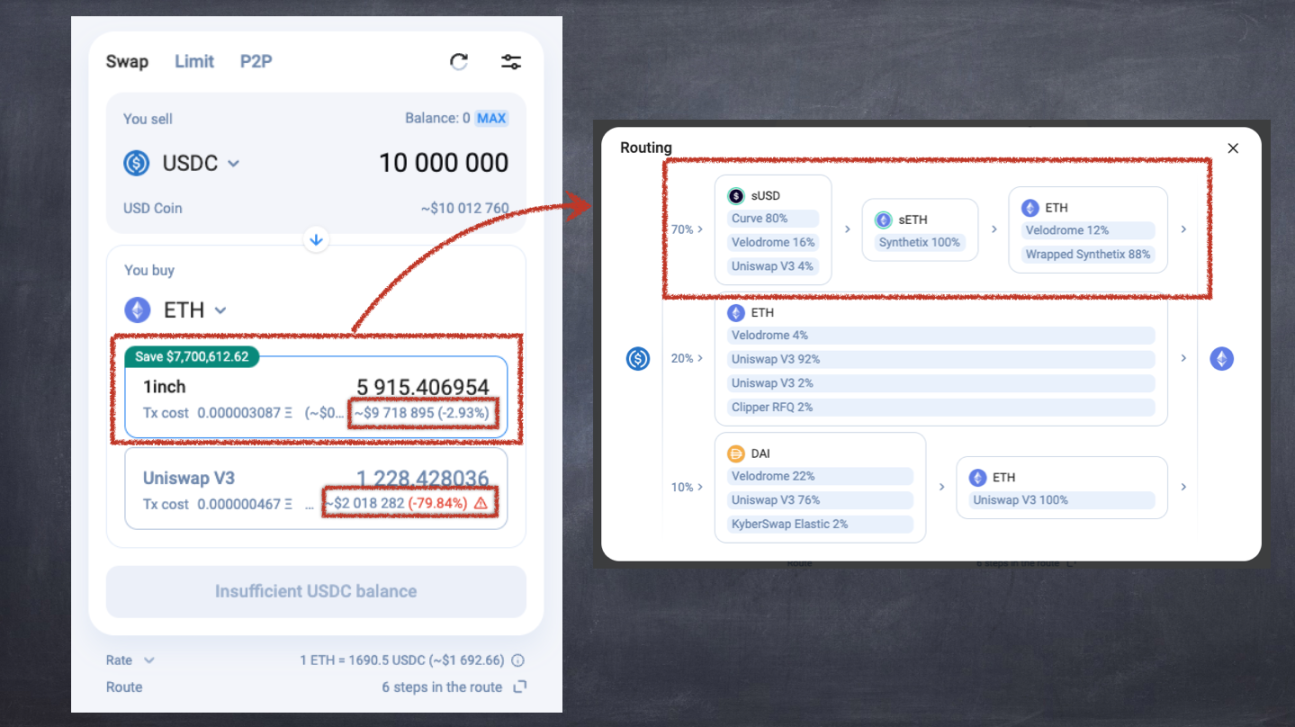Click 'Balance: 0' text
Viewport: 1295px width, 727px height.
point(437,118)
